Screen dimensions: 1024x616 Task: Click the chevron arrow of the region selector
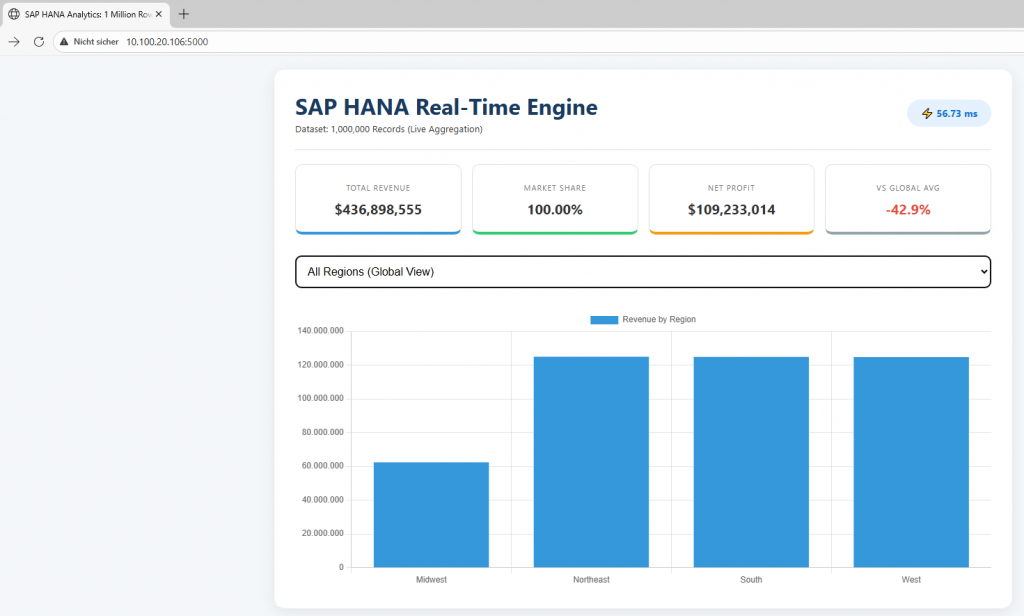(978, 272)
